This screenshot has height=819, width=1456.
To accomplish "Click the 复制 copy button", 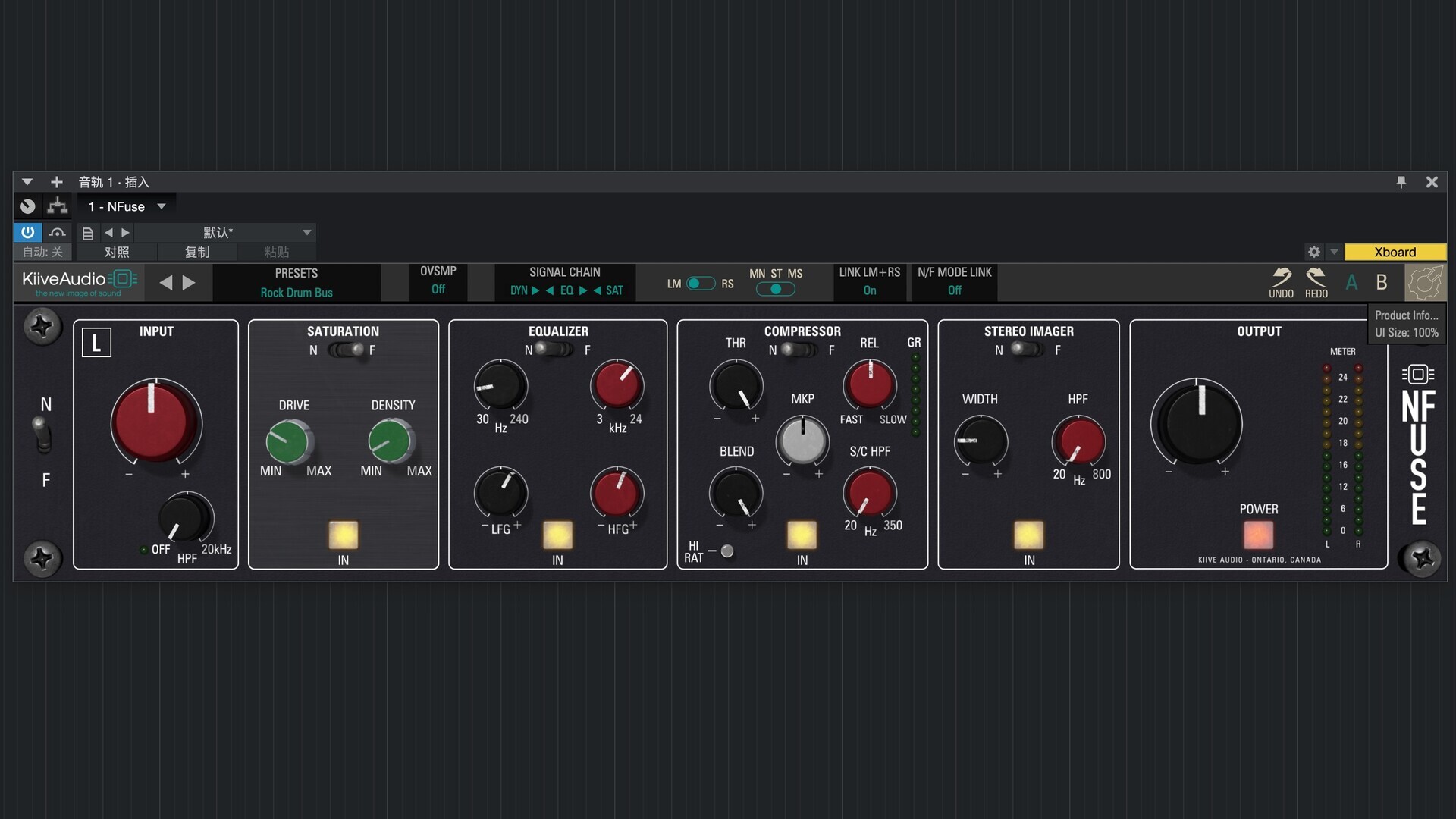I will coord(197,252).
